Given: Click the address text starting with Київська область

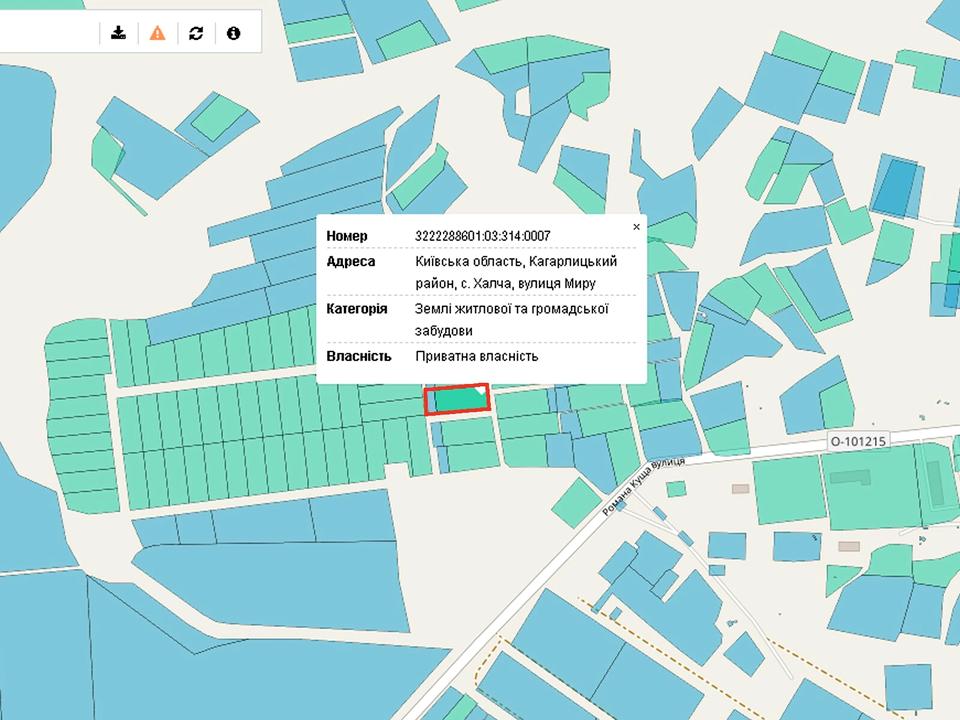Looking at the screenshot, I should (515, 272).
